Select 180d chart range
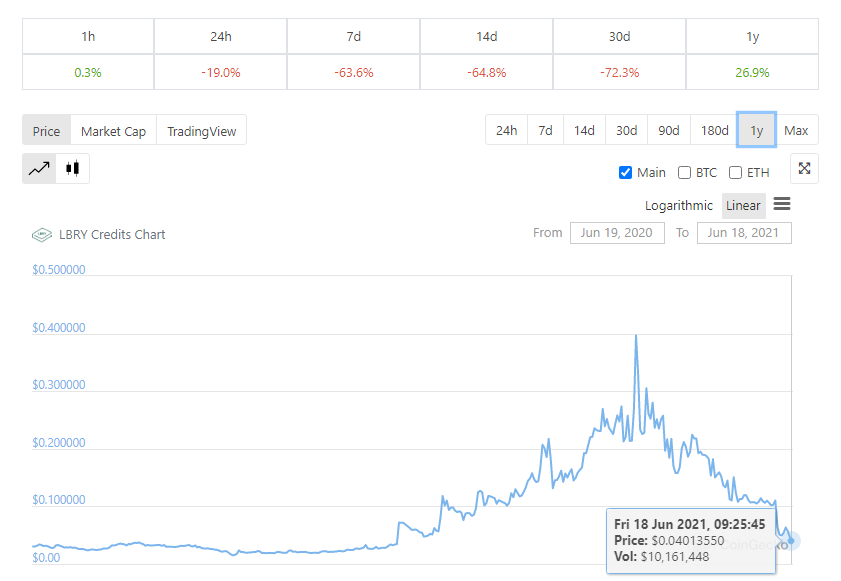 tap(714, 130)
